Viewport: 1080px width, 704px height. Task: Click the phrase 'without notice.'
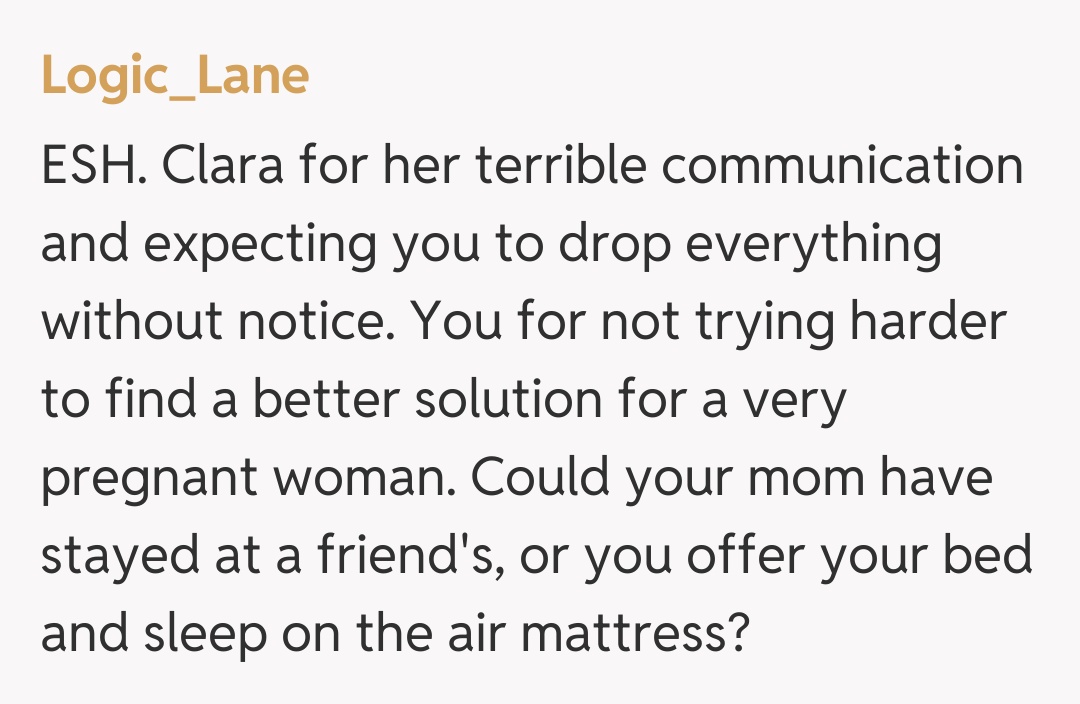[x=218, y=322]
